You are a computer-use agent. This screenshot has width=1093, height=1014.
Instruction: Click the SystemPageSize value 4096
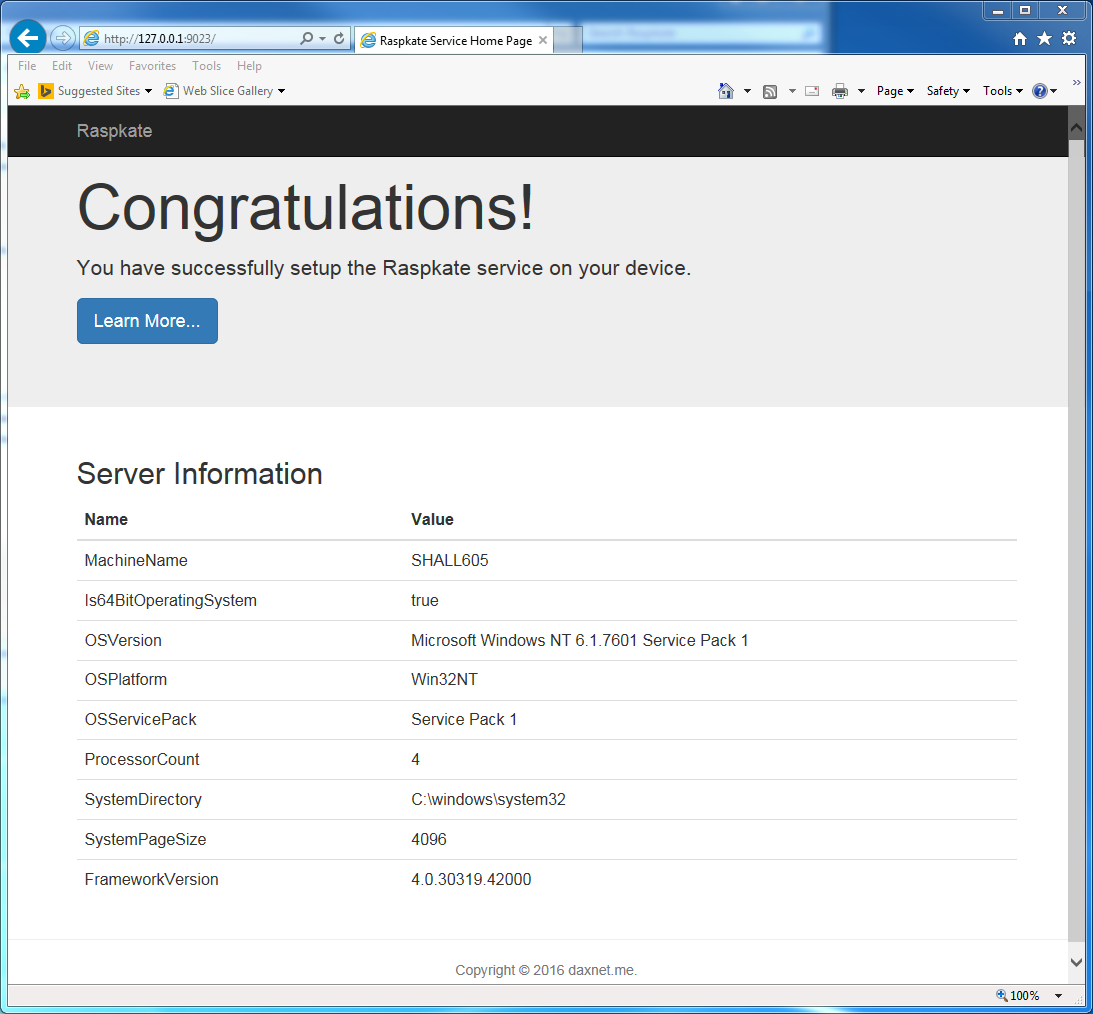click(429, 839)
